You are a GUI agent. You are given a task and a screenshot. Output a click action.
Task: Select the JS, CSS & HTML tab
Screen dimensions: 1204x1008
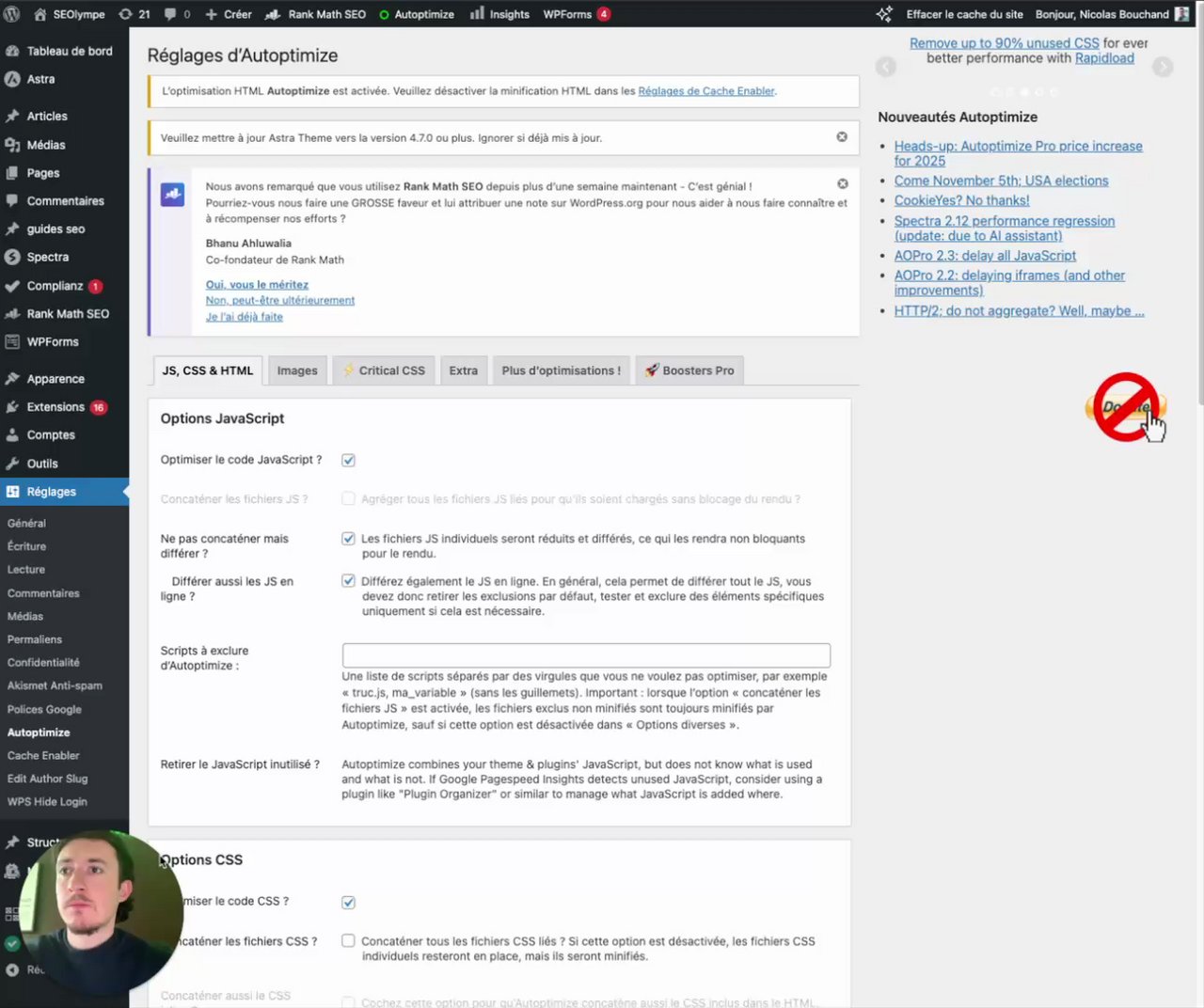(208, 370)
